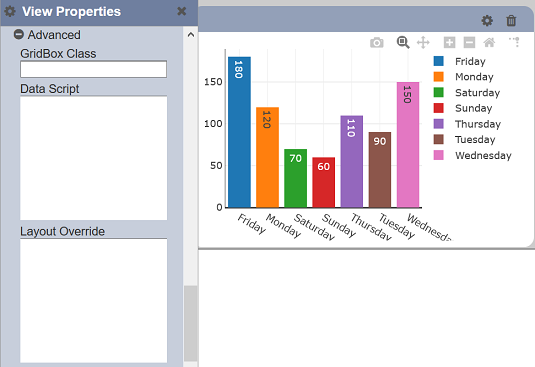Click the Sunday x-axis label
Image resolution: width=535 pixels, height=367 pixels.
(x=339, y=225)
